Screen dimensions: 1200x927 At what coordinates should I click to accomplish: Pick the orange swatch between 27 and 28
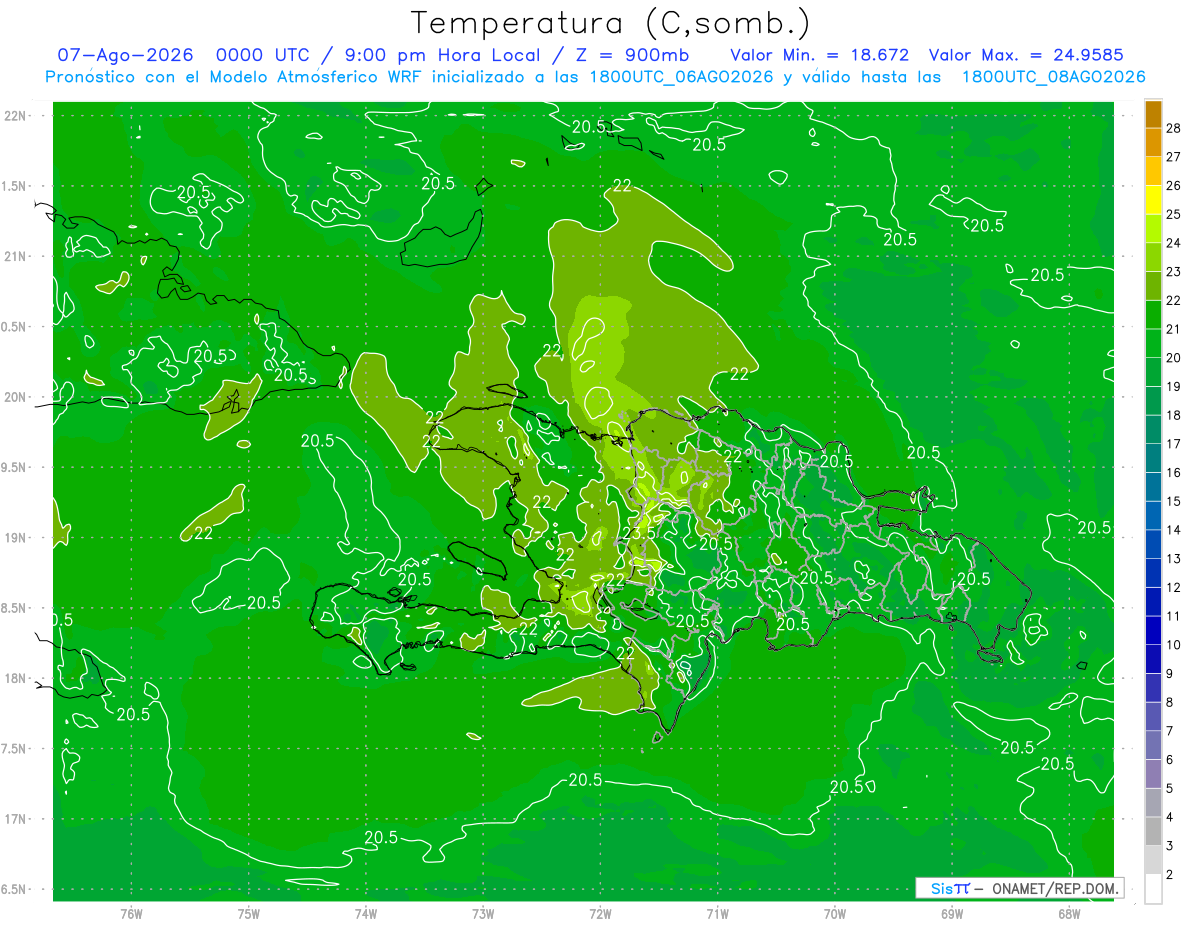pos(1153,142)
